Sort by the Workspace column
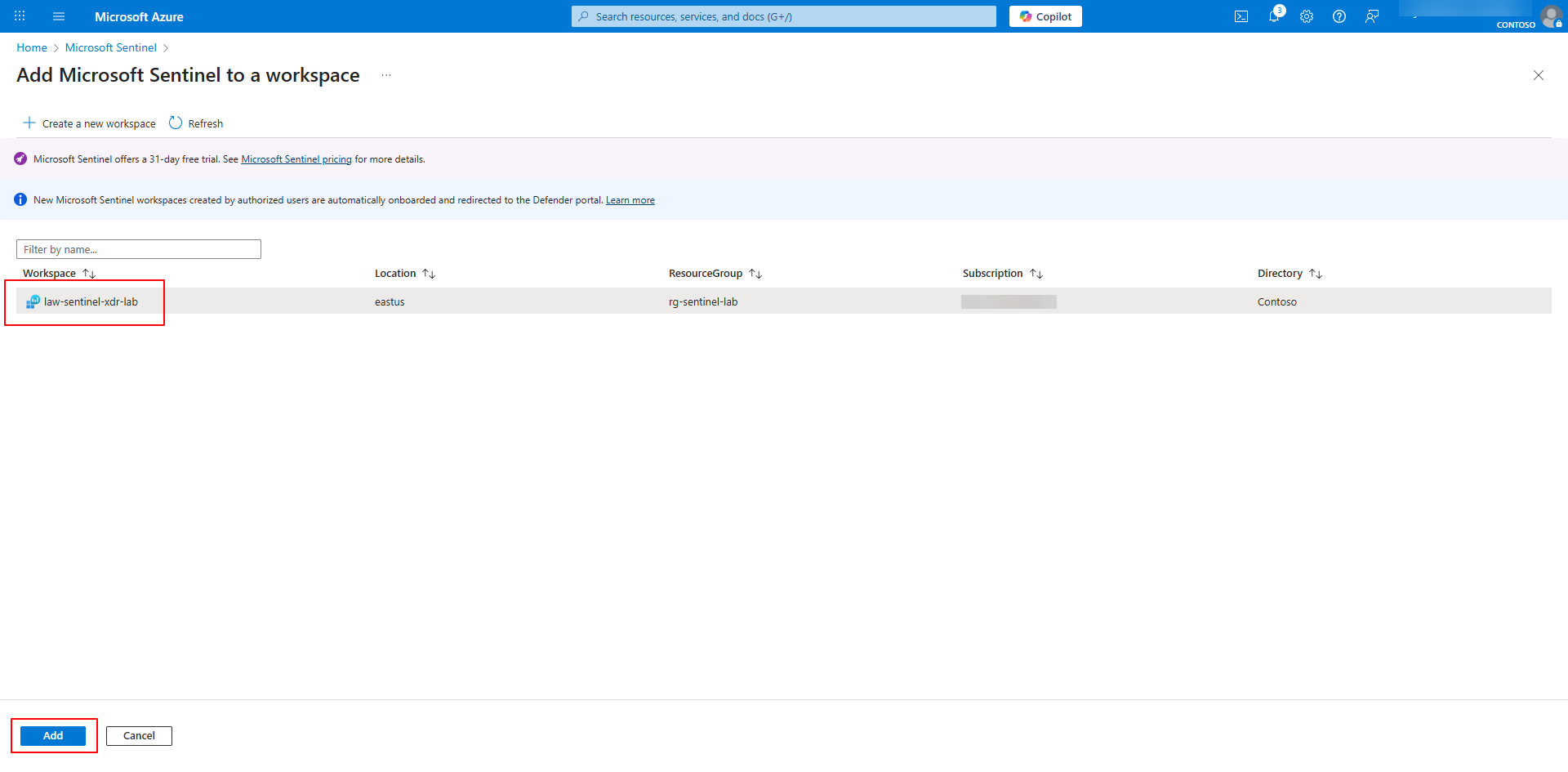The width and height of the screenshot is (1568, 772). point(59,274)
